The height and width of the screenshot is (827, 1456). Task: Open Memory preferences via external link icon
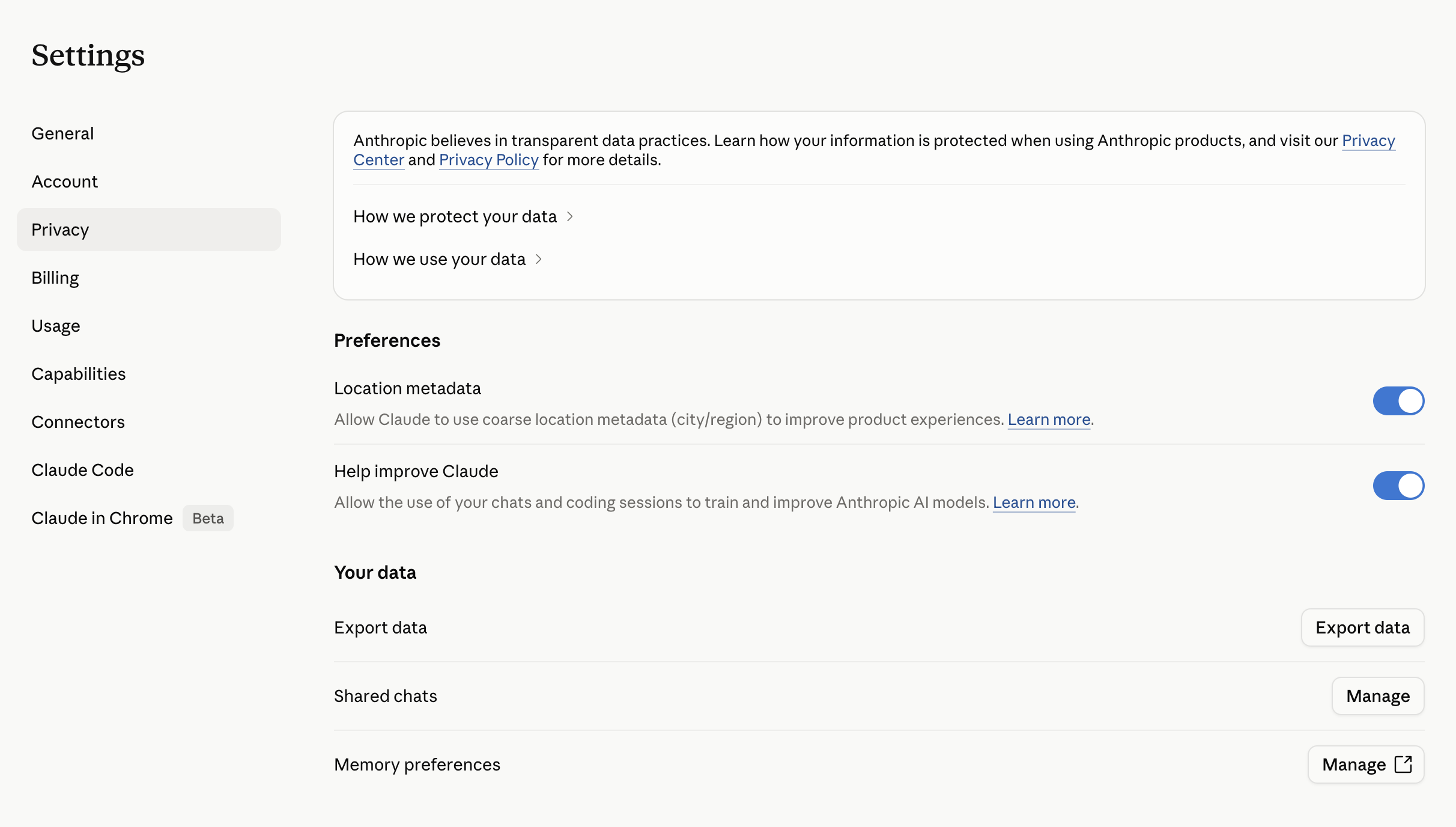coord(1366,764)
